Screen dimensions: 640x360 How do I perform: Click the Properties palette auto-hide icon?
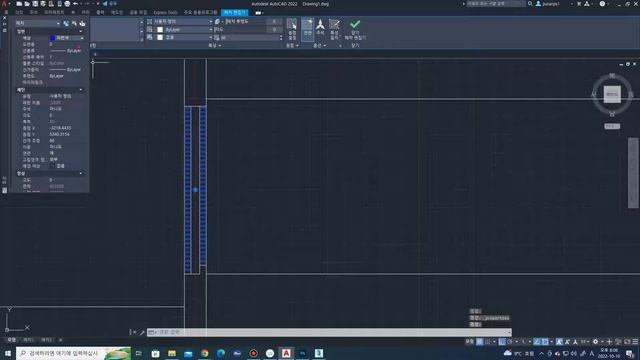4,24
